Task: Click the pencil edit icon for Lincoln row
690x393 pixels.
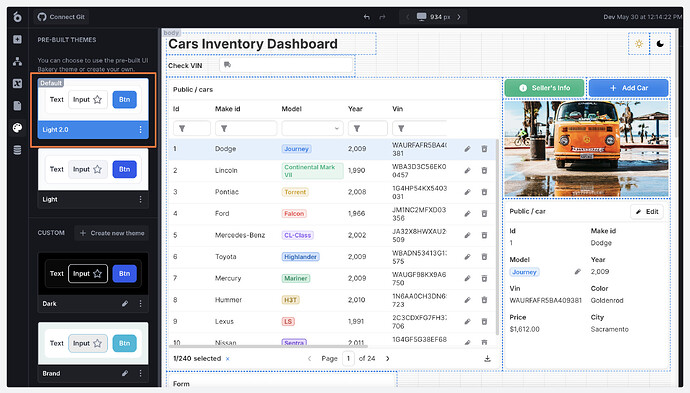Action: click(x=467, y=170)
